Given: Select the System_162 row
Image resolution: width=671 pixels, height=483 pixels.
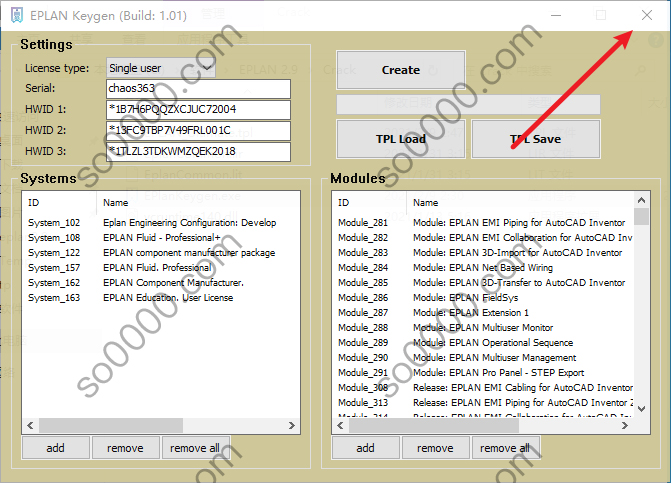Looking at the screenshot, I should click(161, 282).
